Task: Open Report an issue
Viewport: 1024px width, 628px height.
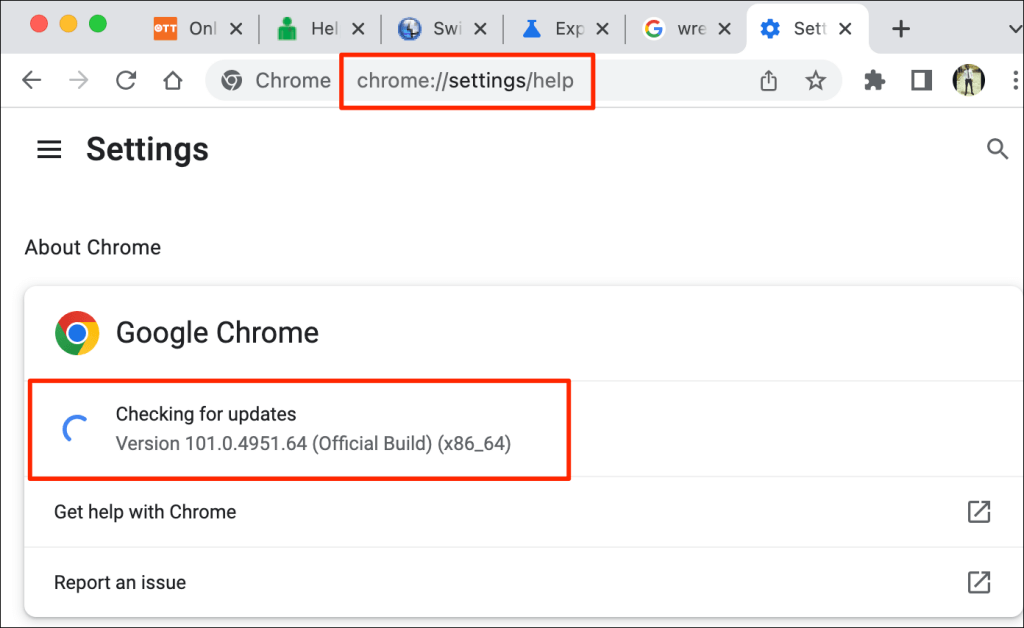Action: pos(120,582)
